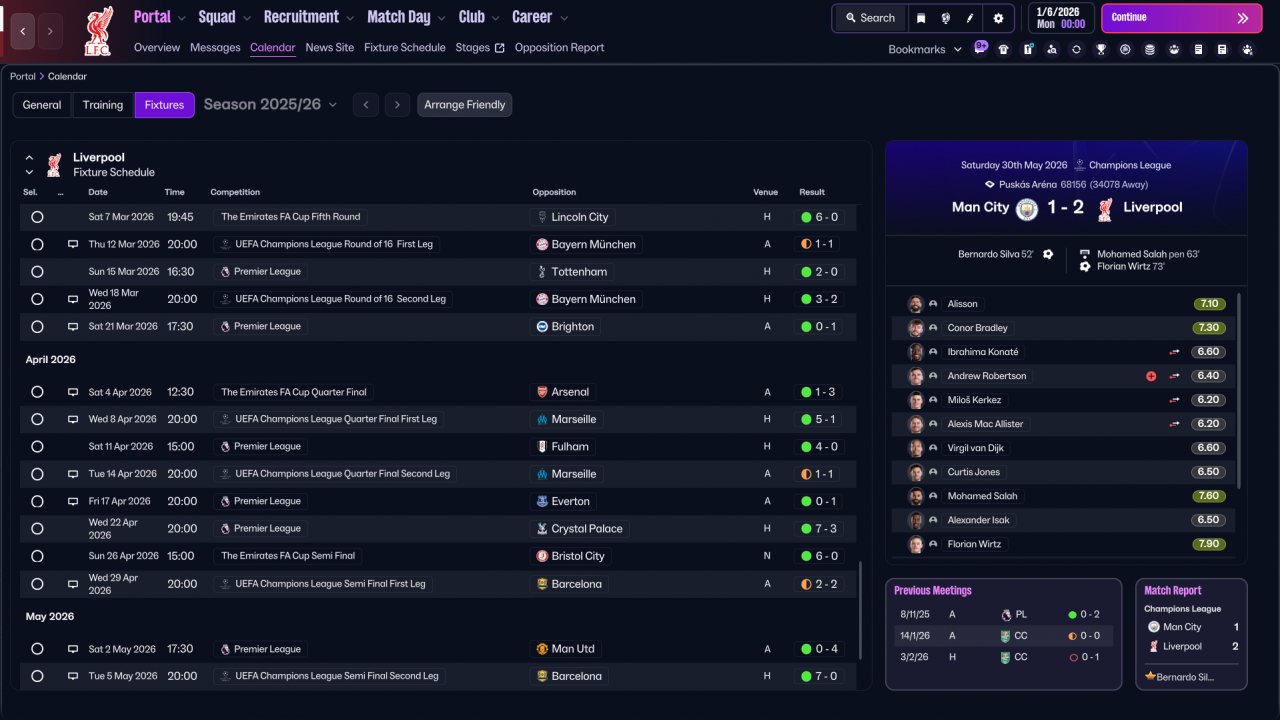Image resolution: width=1280 pixels, height=720 pixels.
Task: Select the Fixtures tab
Action: coord(164,105)
